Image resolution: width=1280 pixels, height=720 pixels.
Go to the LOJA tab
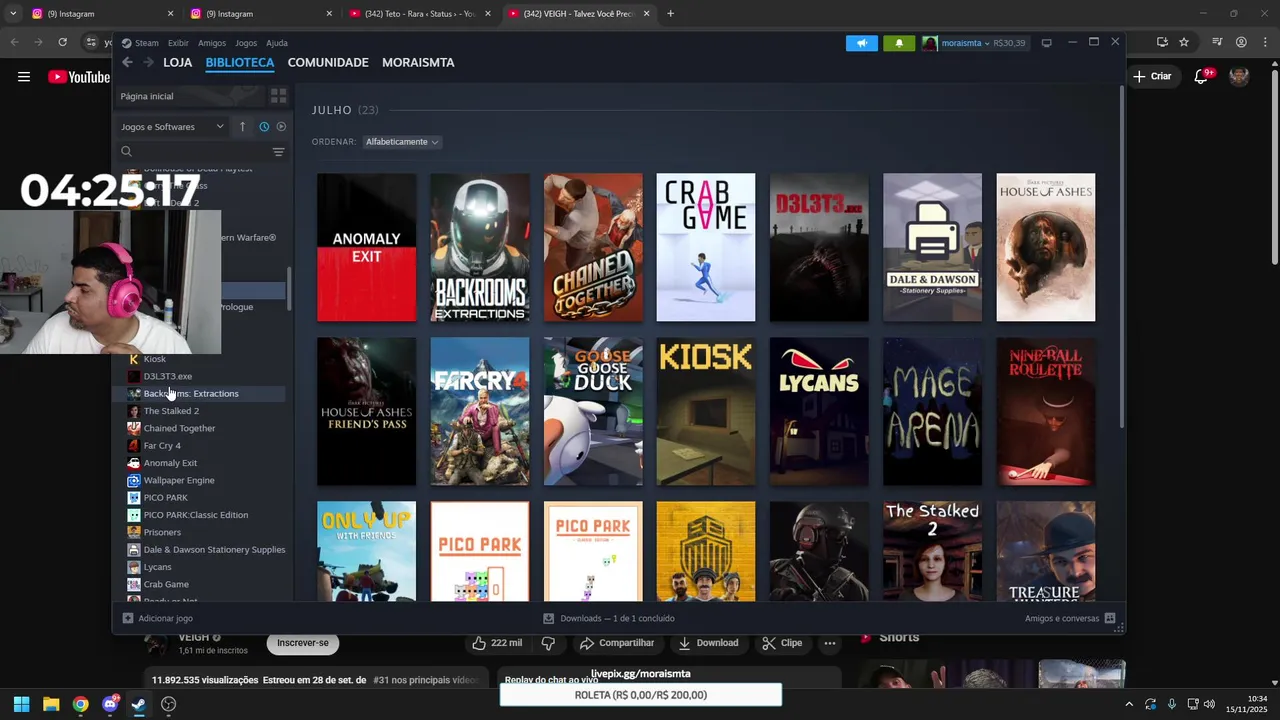[177, 62]
